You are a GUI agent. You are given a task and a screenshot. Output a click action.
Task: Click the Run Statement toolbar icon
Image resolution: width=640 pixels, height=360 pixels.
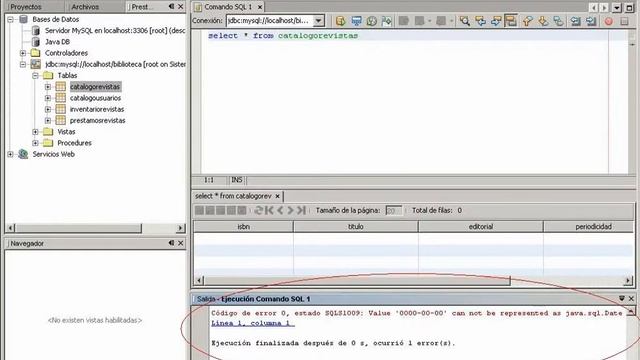pyautogui.click(x=356, y=21)
